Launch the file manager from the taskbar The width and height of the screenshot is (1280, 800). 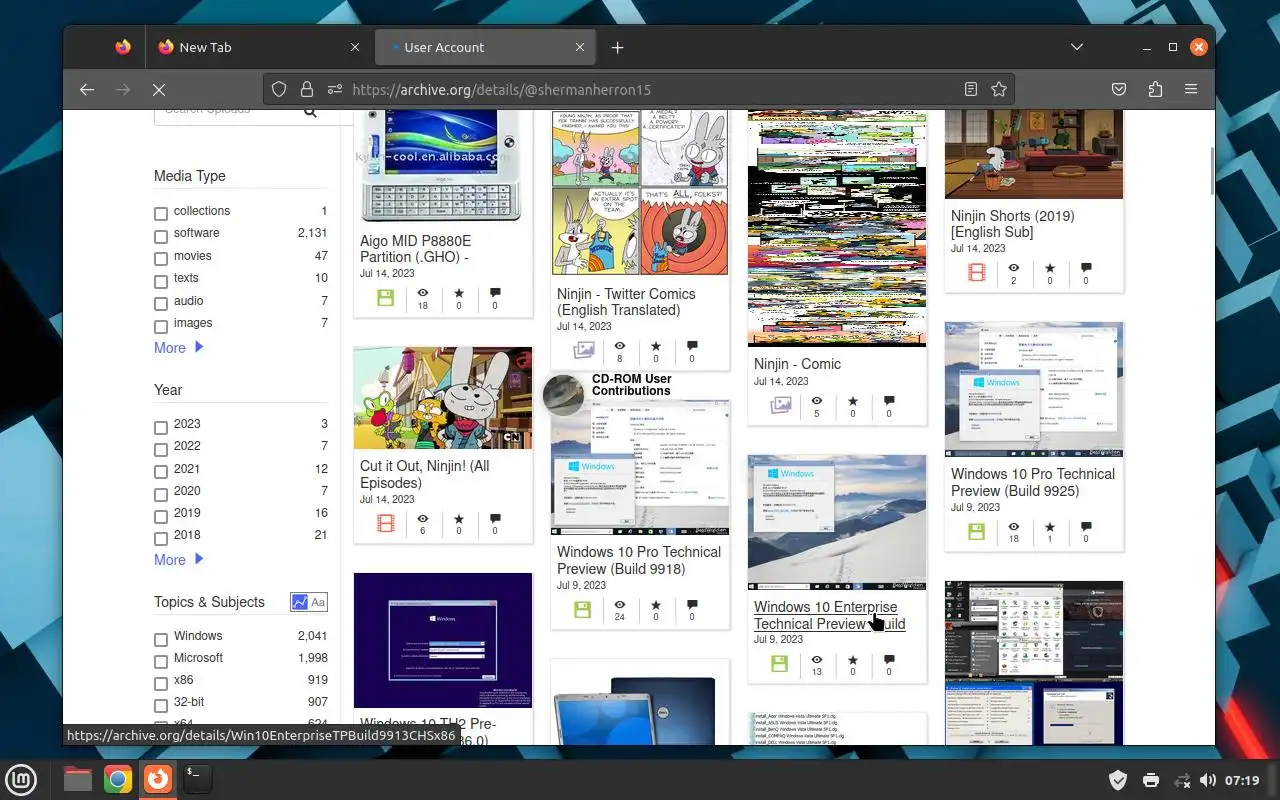(78, 779)
